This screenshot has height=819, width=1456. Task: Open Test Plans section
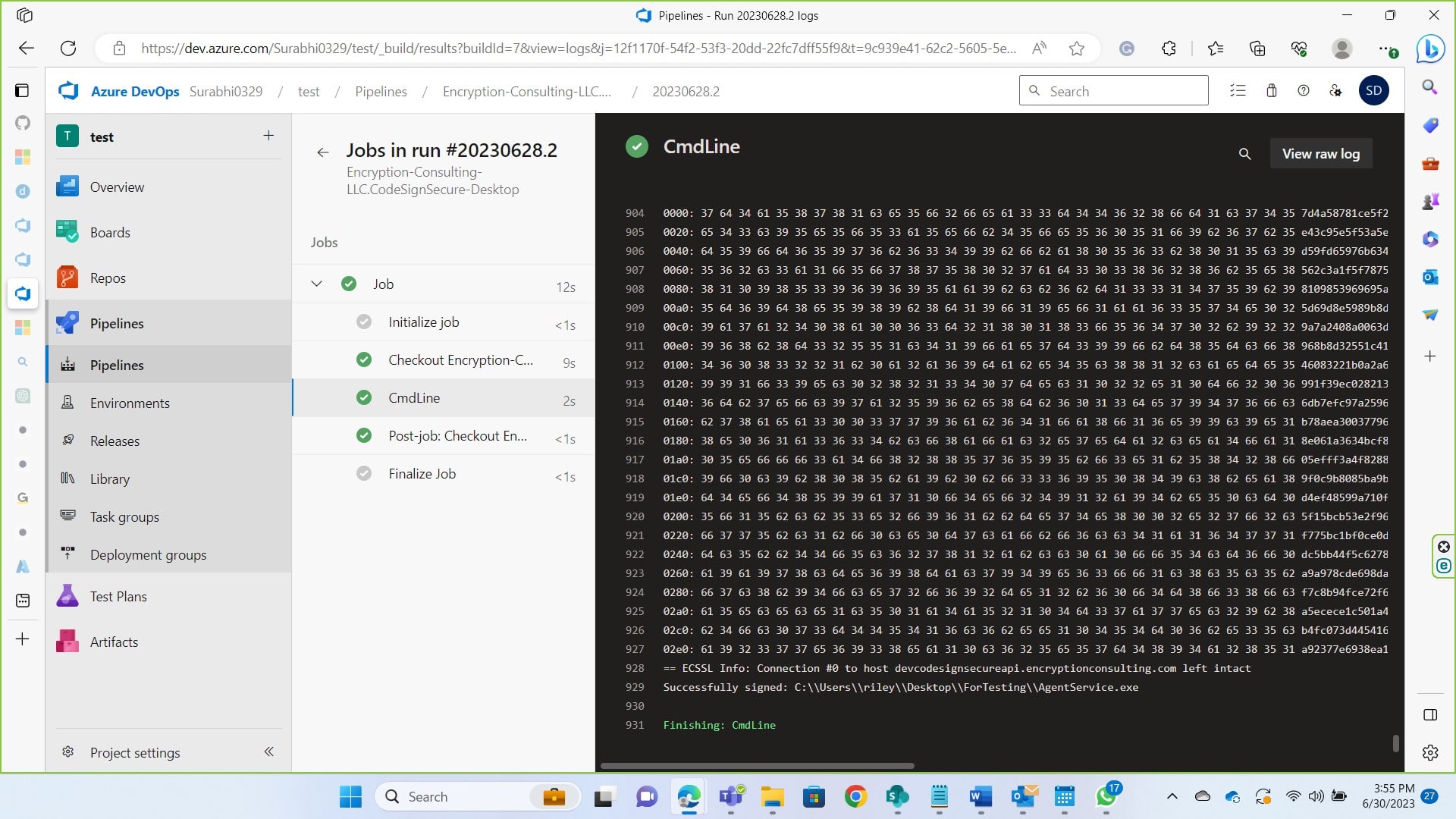pyautogui.click(x=118, y=597)
